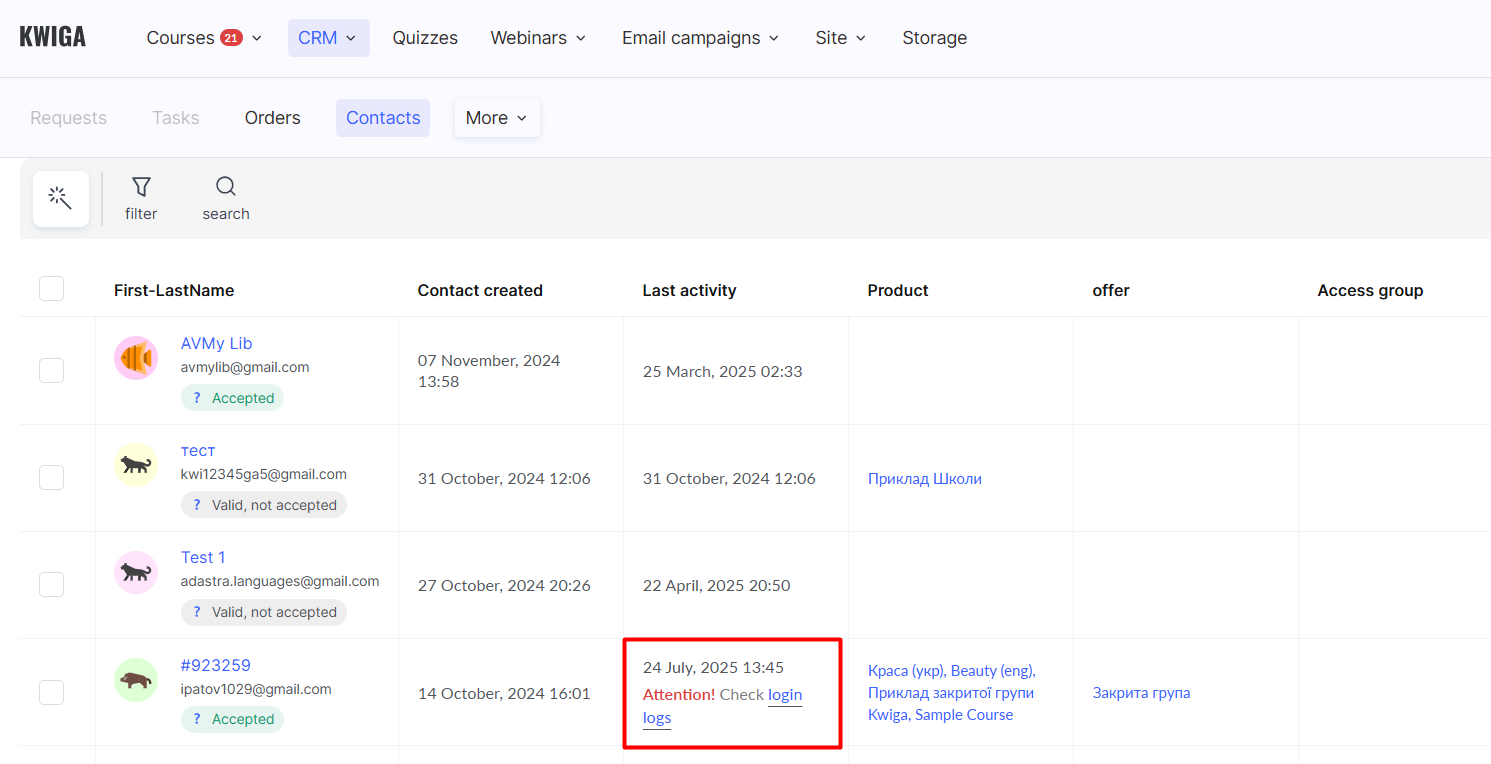Screen dimensions: 1491x764
Task: Open the Приклад Школи product link
Action: (924, 479)
